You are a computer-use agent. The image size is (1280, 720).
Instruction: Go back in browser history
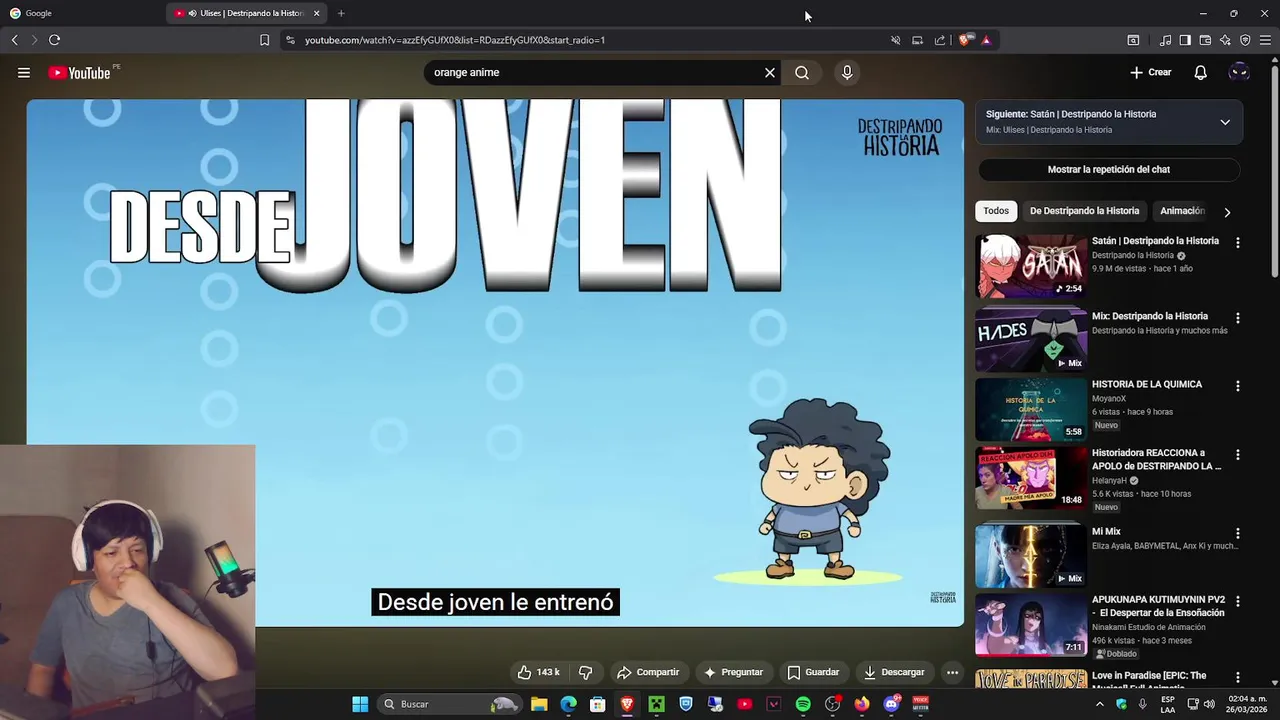14,40
